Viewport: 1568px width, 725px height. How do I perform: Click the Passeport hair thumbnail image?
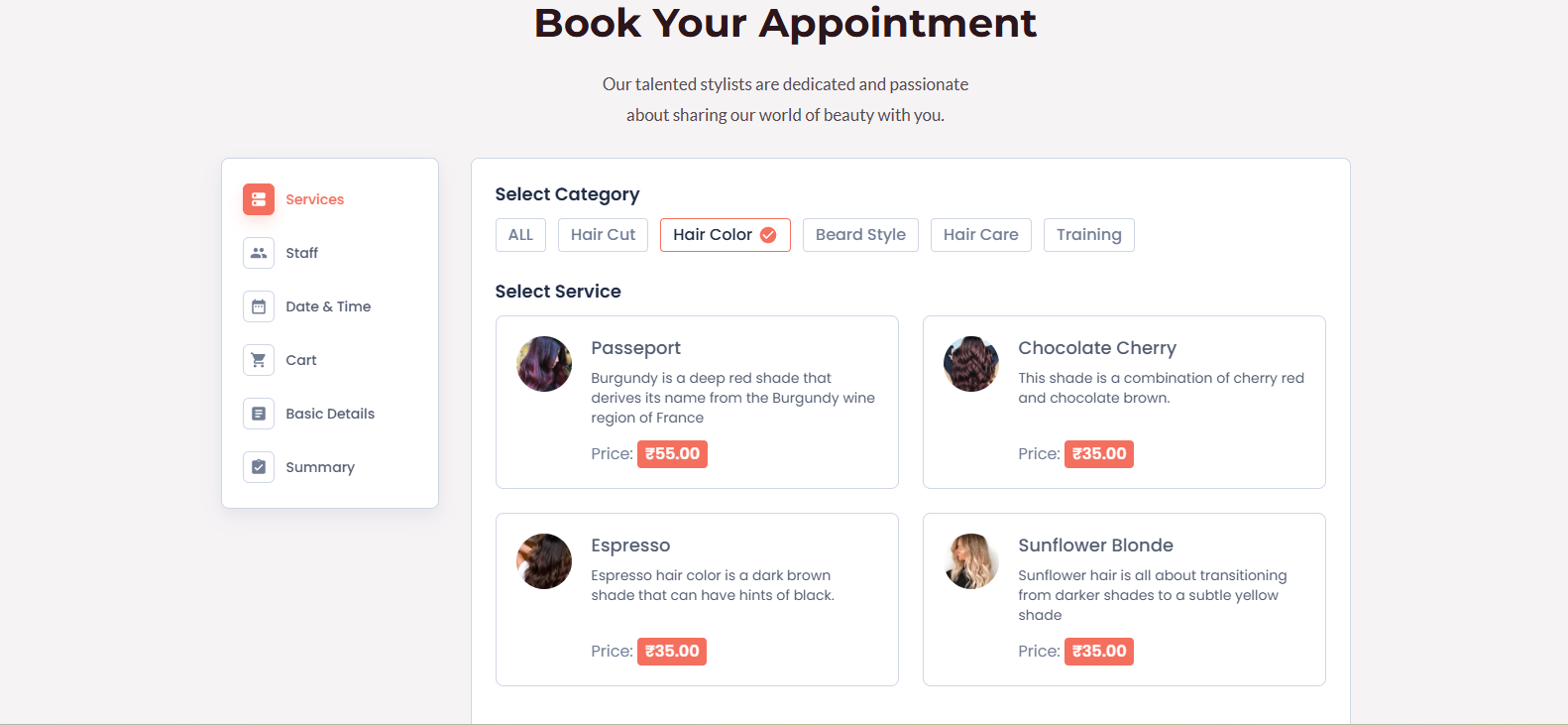pyautogui.click(x=544, y=364)
